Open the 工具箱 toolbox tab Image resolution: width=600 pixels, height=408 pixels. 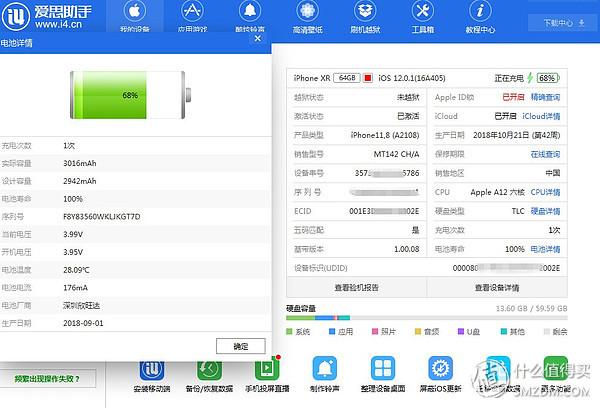(422, 16)
